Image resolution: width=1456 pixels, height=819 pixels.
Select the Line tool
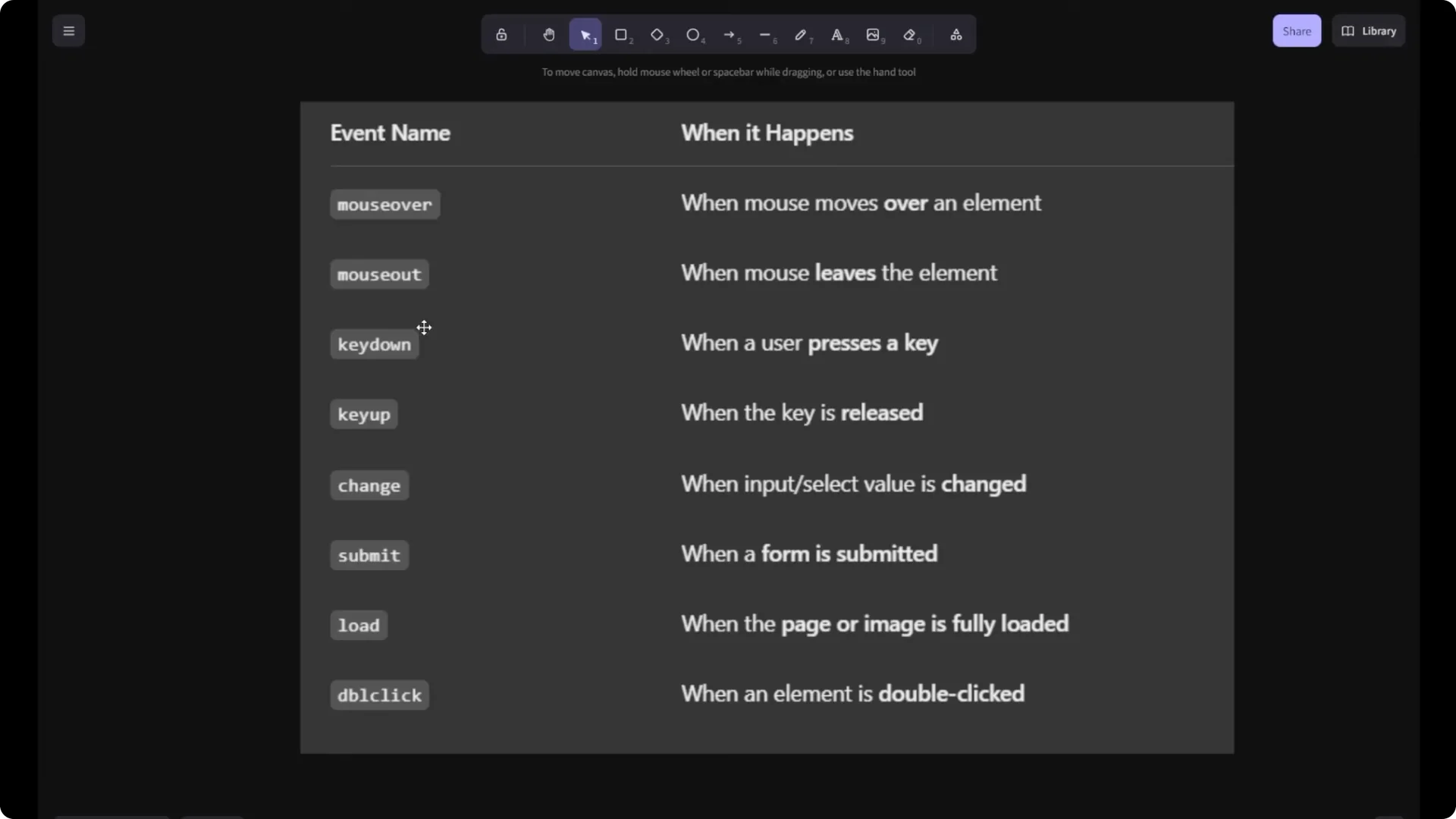[x=767, y=34]
